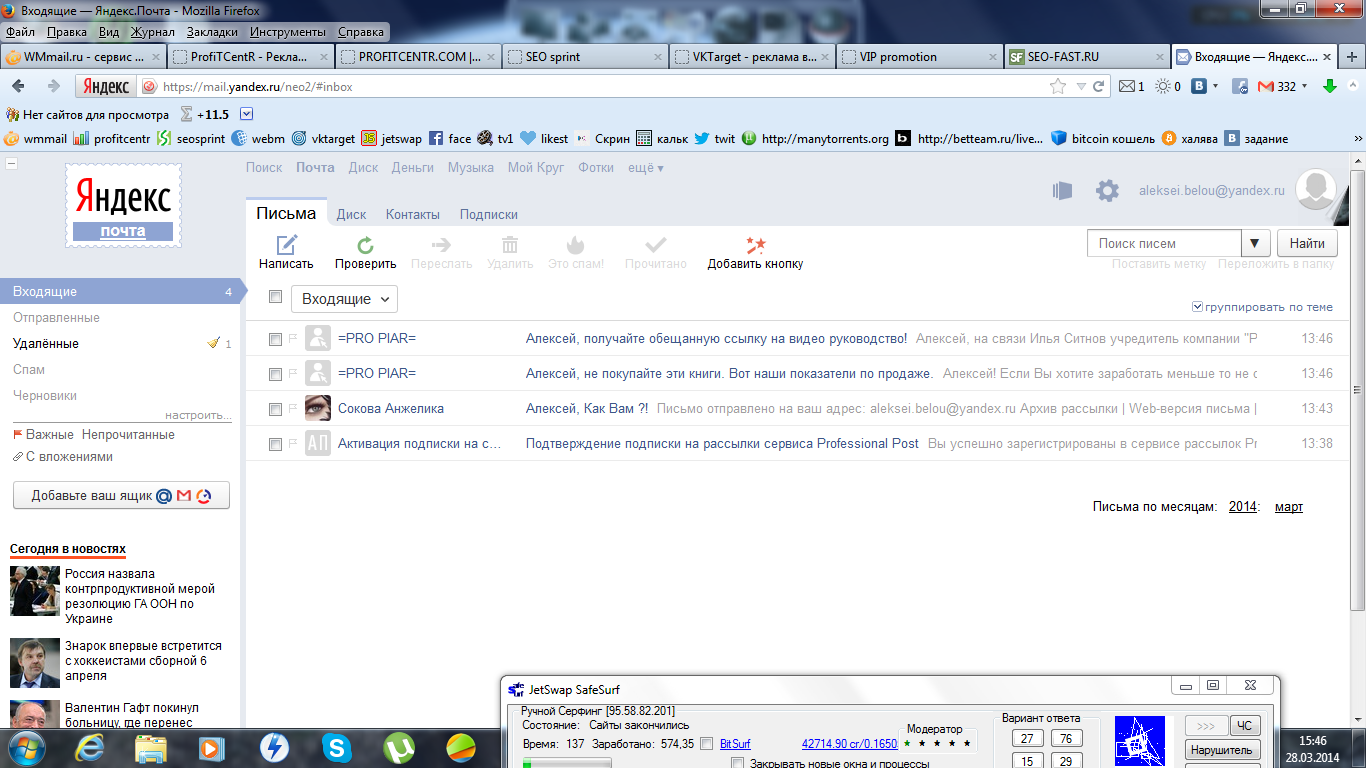This screenshot has height=768, width=1366.
Task: Click the настроить folders link
Action: [x=198, y=415]
